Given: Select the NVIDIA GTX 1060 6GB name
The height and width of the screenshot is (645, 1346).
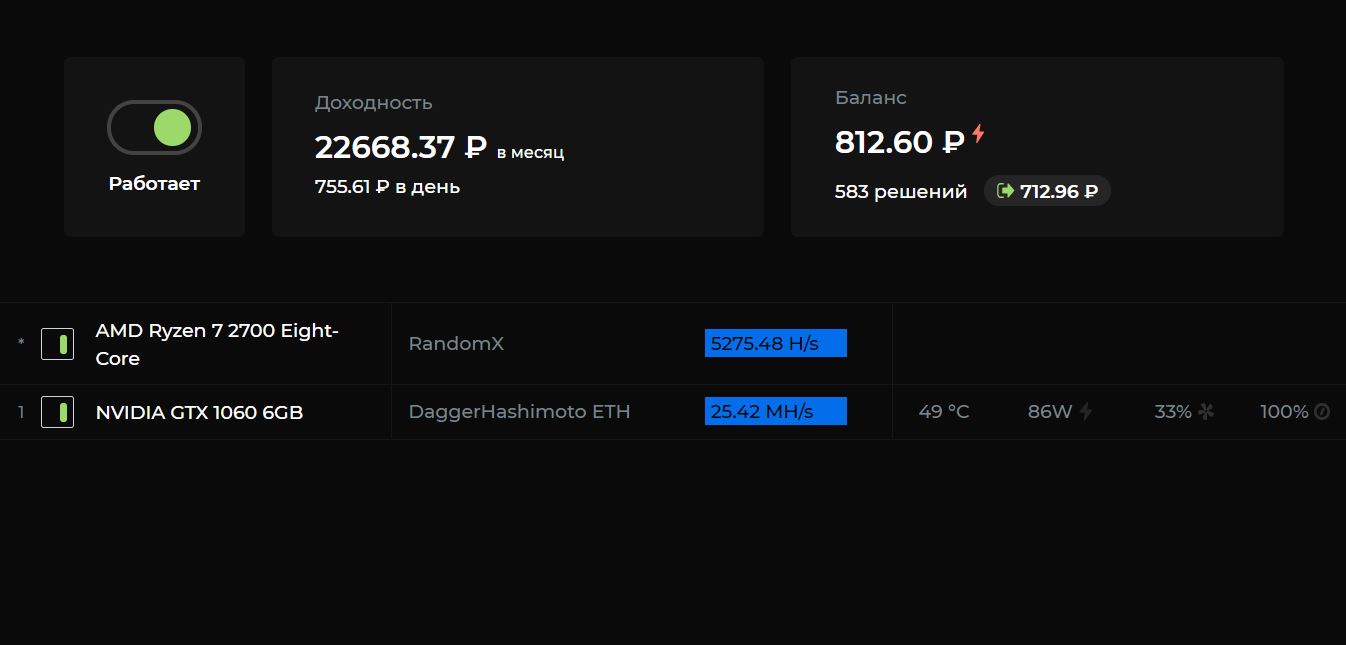Looking at the screenshot, I should pyautogui.click(x=199, y=412).
